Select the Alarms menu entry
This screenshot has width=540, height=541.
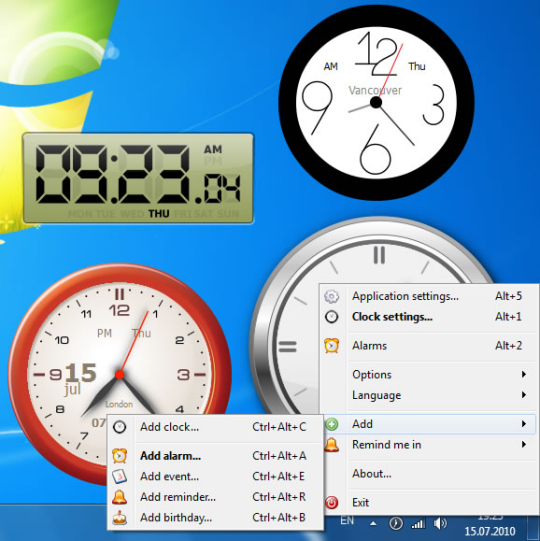429,345
